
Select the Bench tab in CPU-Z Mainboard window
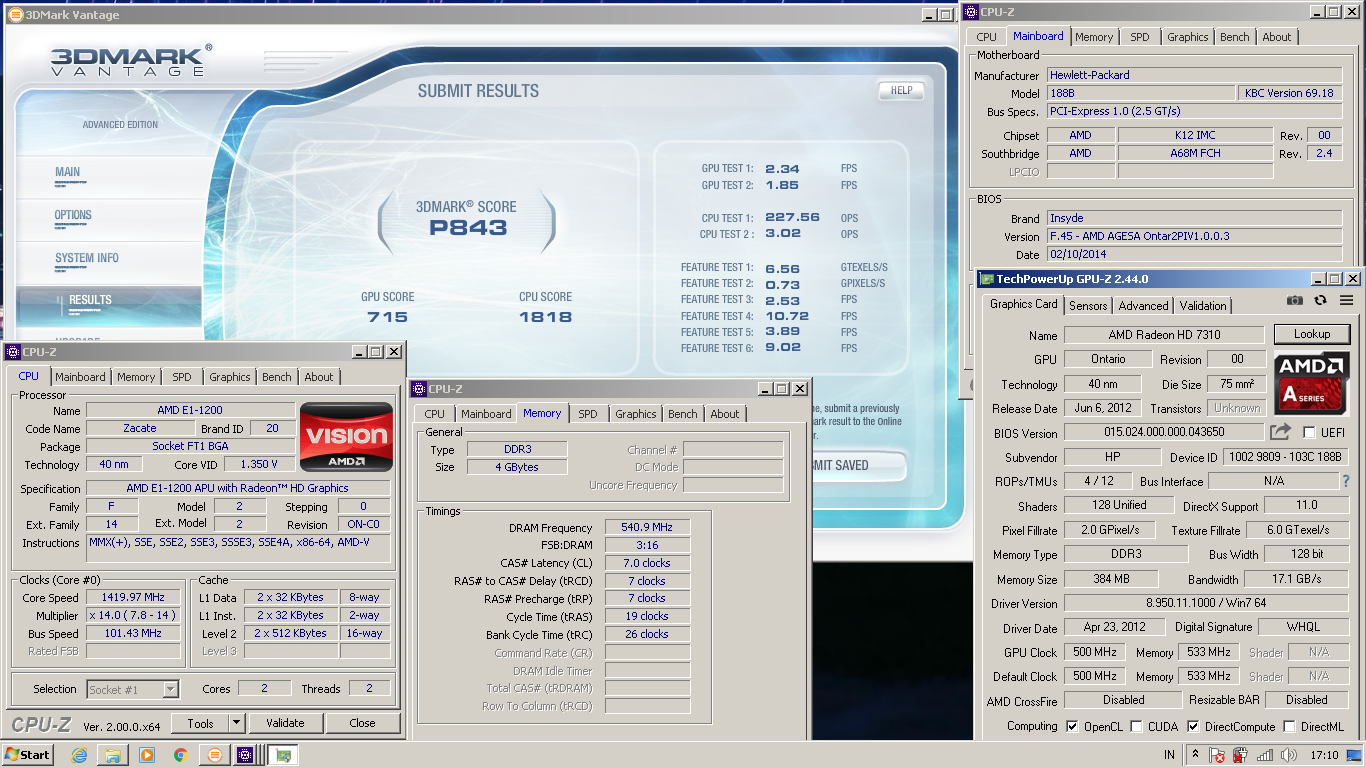click(x=1235, y=37)
